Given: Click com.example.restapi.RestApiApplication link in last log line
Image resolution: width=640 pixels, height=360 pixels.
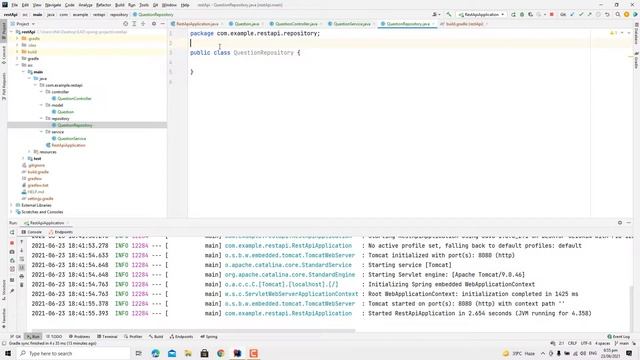Looking at the screenshot, I should (288, 313).
